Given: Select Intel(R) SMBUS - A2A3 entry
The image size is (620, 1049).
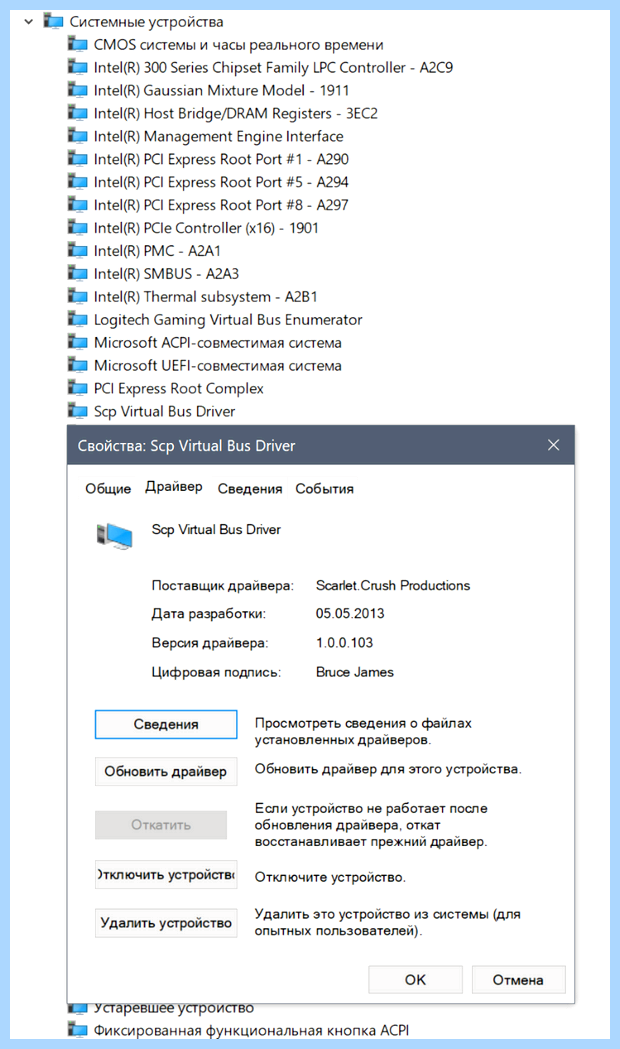Looking at the screenshot, I should pos(166,274).
